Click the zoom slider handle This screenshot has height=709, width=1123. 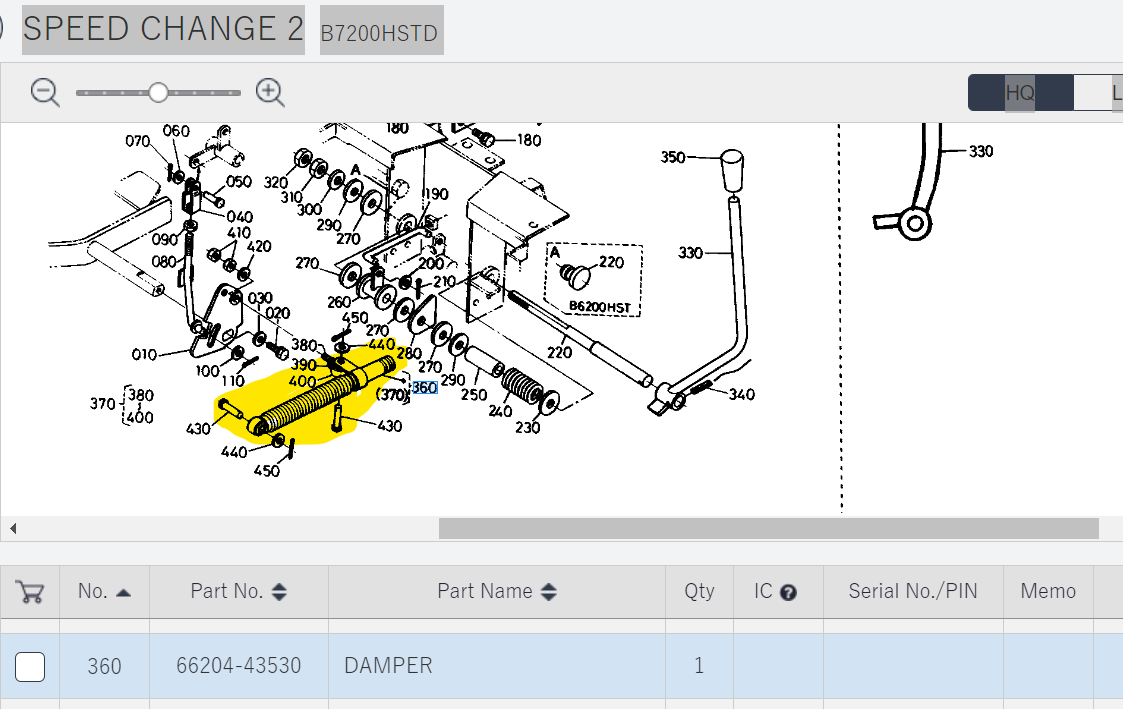pyautogui.click(x=158, y=93)
